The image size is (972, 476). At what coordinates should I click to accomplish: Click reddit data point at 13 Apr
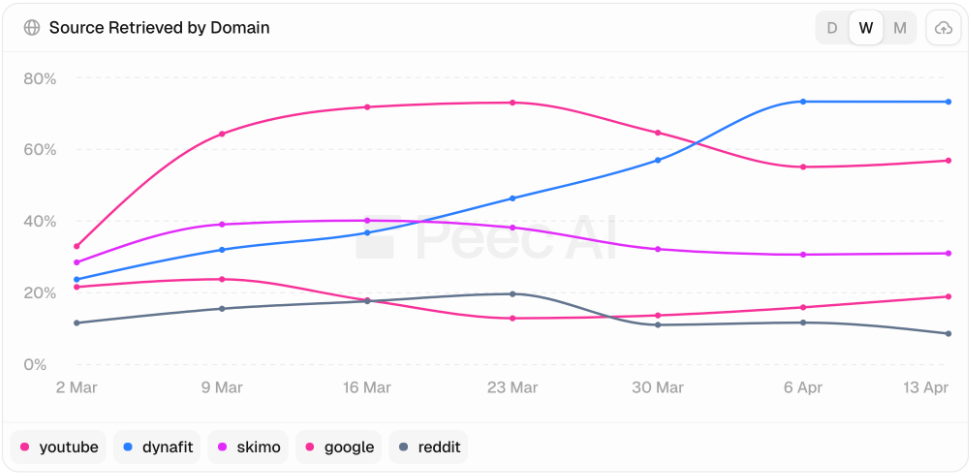pyautogui.click(x=948, y=333)
